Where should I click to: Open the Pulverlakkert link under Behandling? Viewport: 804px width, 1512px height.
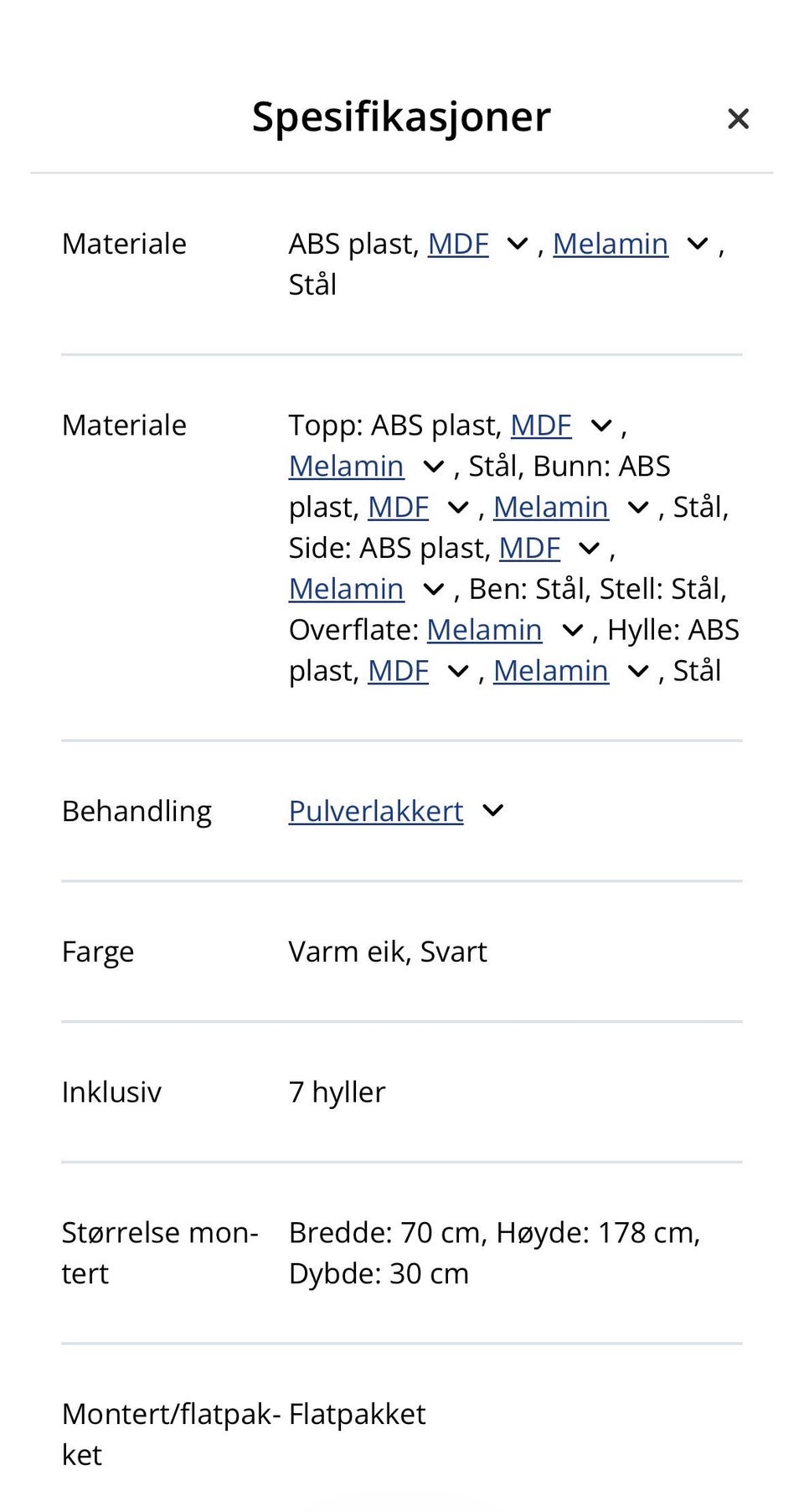coord(375,810)
